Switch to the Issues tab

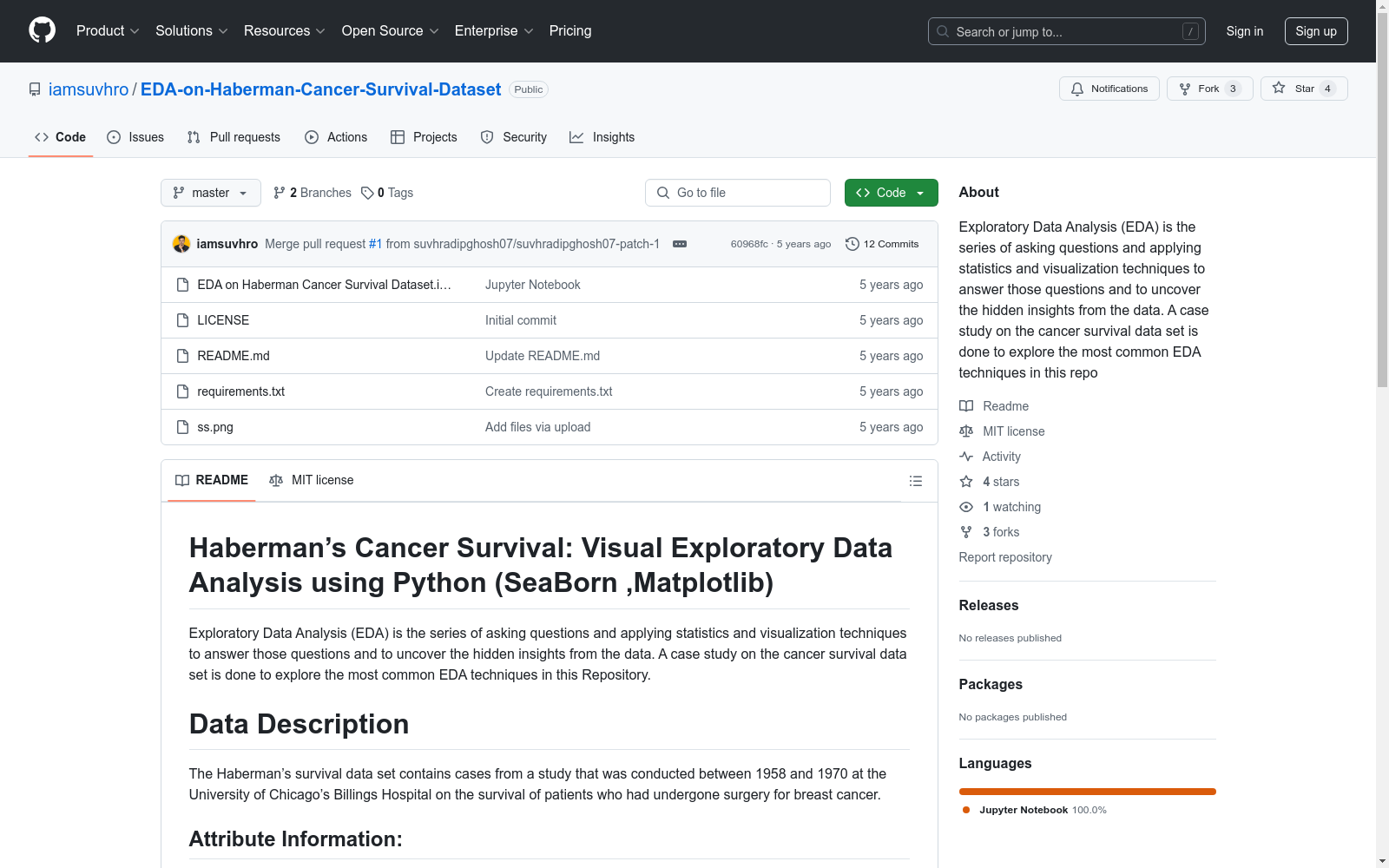pyautogui.click(x=135, y=137)
